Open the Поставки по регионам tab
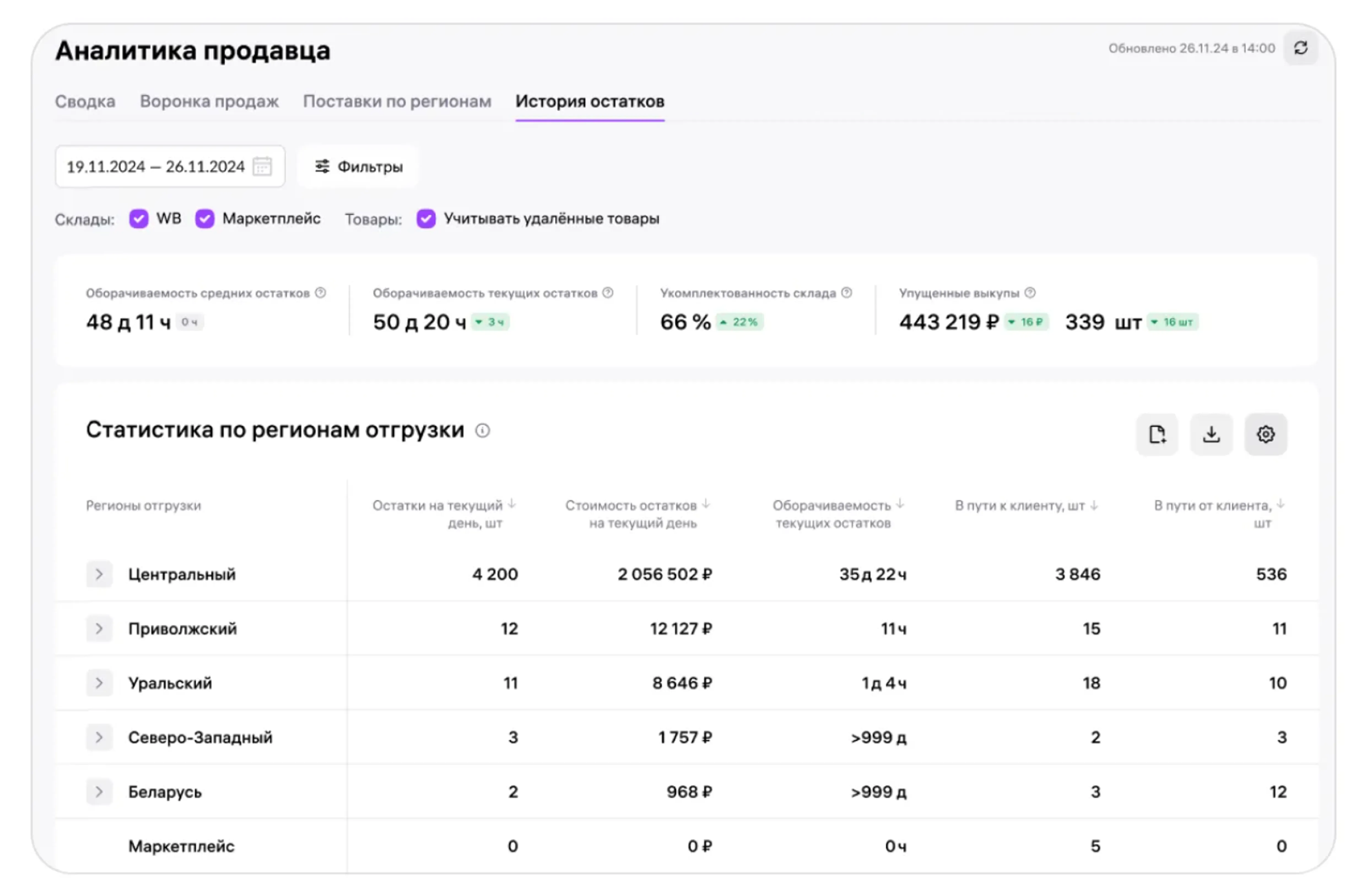Image resolution: width=1372 pixels, height=893 pixels. (397, 101)
